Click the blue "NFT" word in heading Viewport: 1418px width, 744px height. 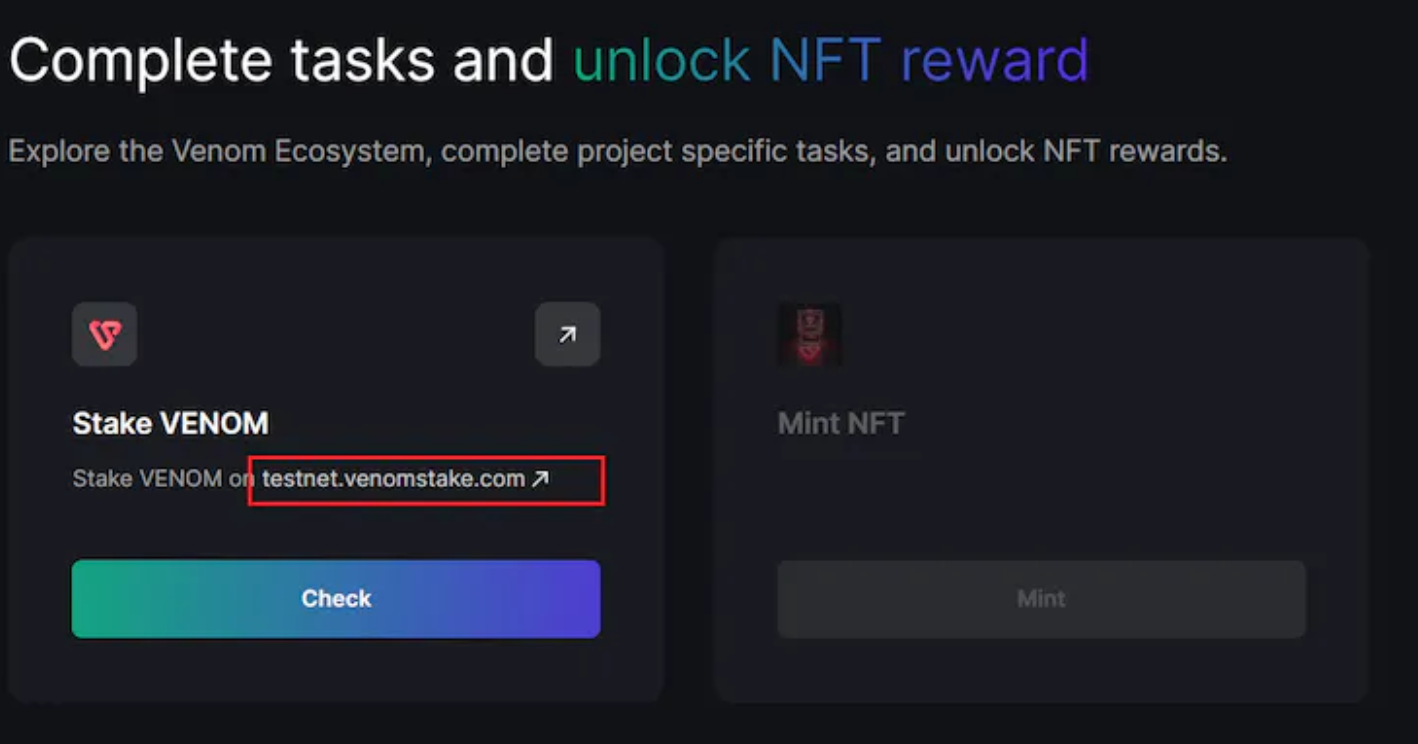tap(825, 60)
